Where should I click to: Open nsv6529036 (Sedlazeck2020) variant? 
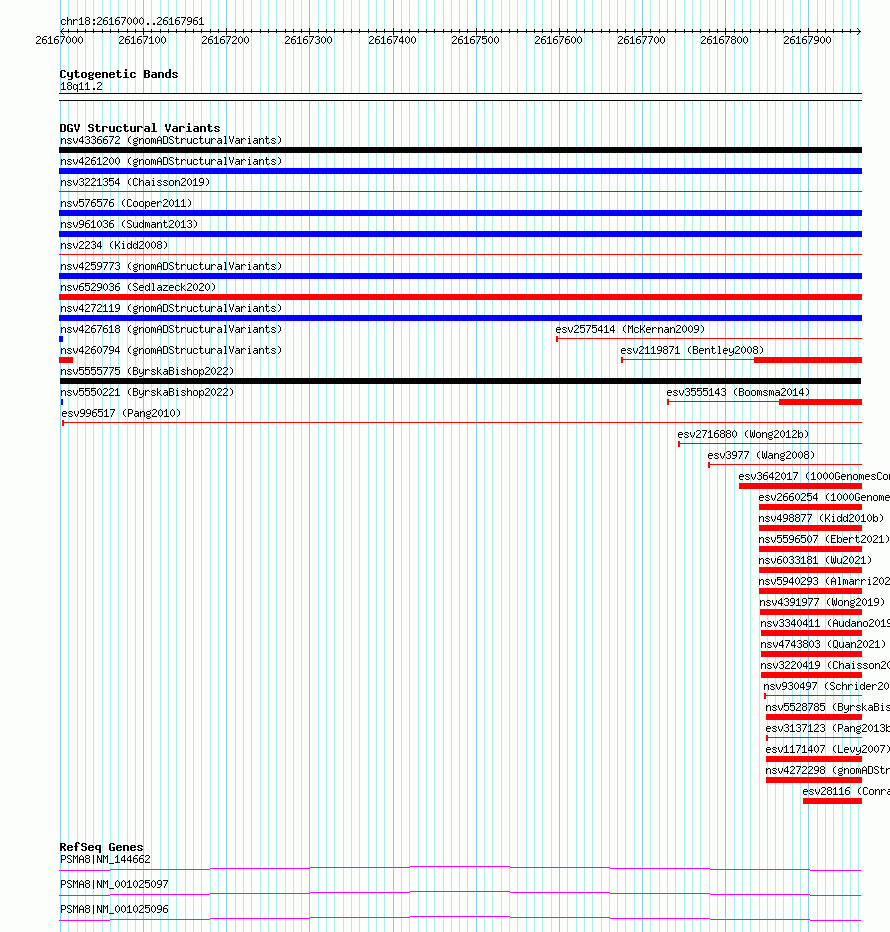coord(138,287)
